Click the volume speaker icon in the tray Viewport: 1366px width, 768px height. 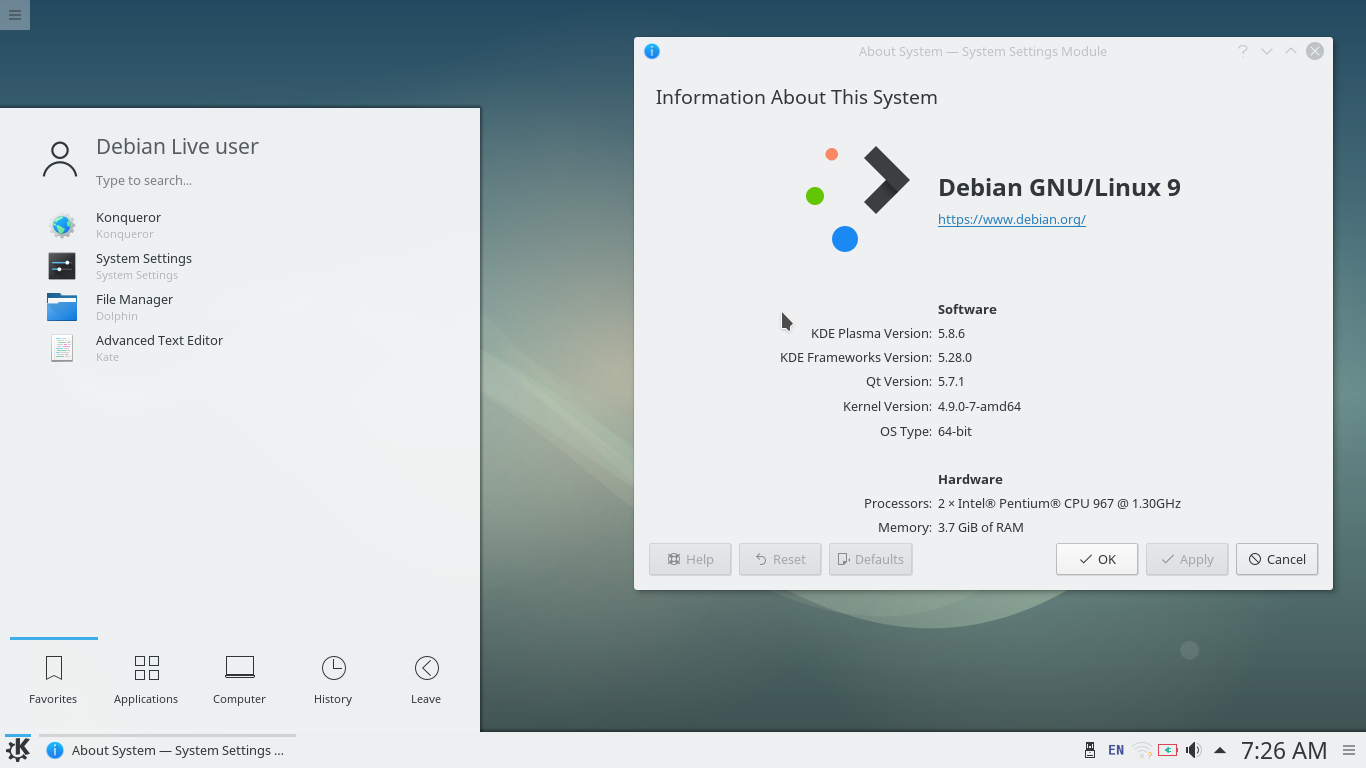coord(1193,749)
